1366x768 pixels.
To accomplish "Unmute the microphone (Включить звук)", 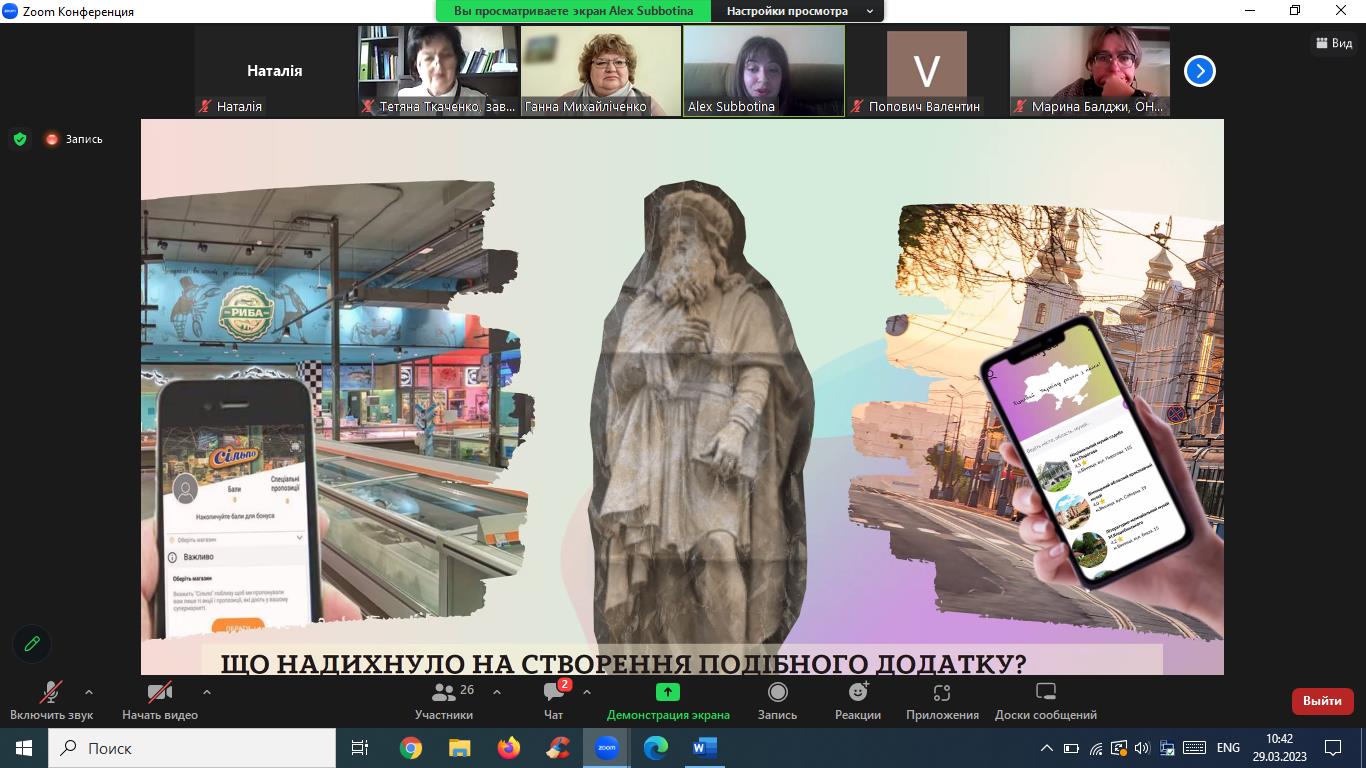I will tap(51, 700).
